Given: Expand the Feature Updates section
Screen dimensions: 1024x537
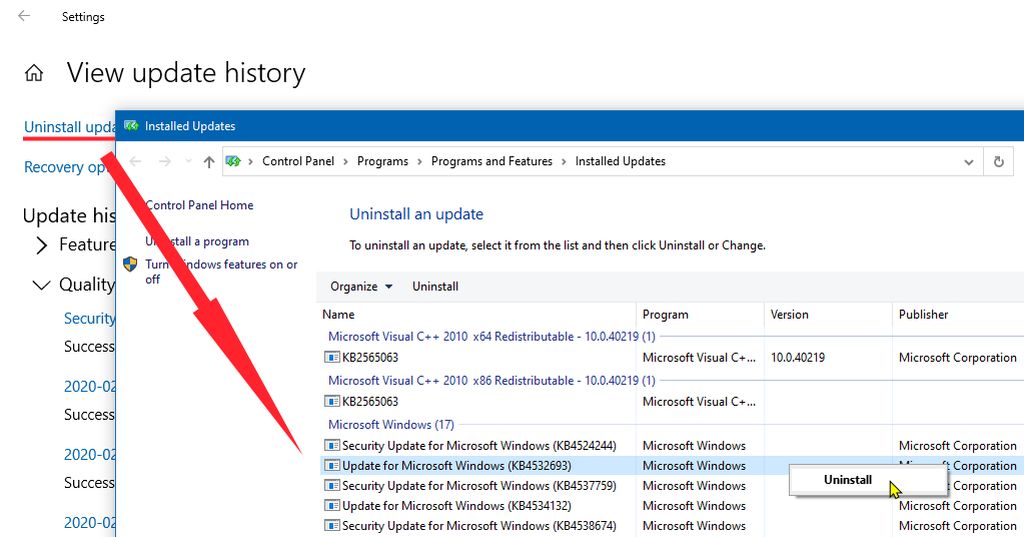Looking at the screenshot, I should [x=41, y=245].
